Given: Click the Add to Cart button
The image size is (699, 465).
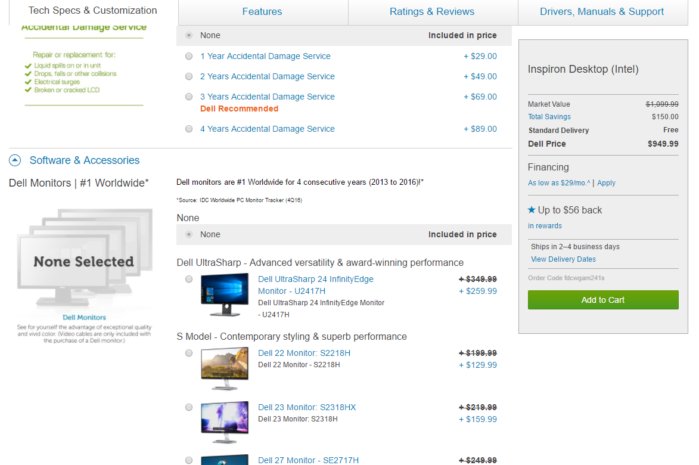Looking at the screenshot, I should 603,300.
